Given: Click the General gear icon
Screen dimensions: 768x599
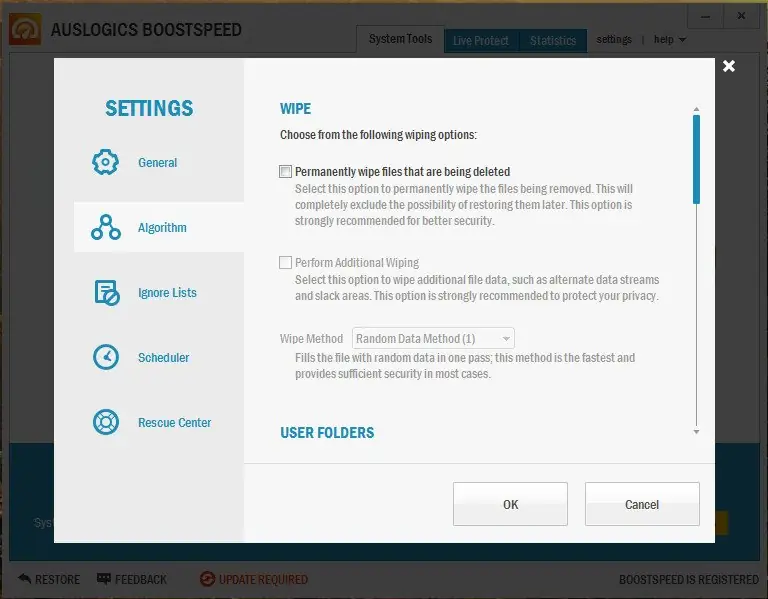Looking at the screenshot, I should (x=105, y=162).
